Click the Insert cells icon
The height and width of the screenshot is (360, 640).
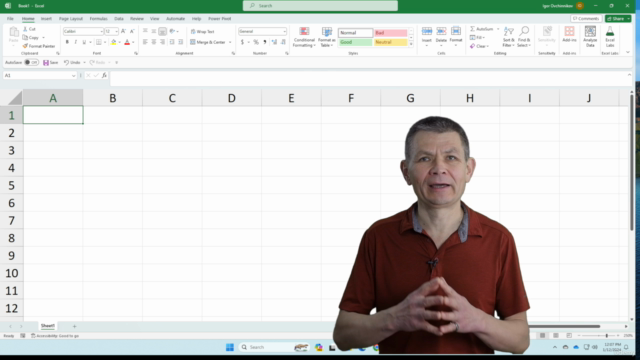click(x=427, y=31)
